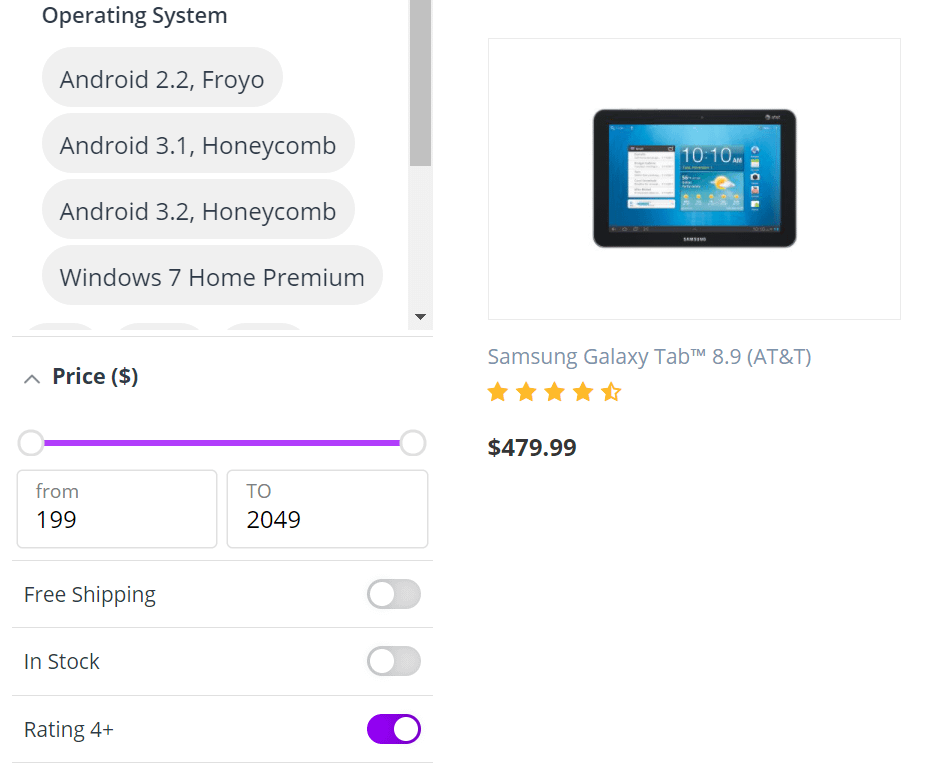Select the Android 3.1, Honeycomb filter chip

click(x=198, y=144)
